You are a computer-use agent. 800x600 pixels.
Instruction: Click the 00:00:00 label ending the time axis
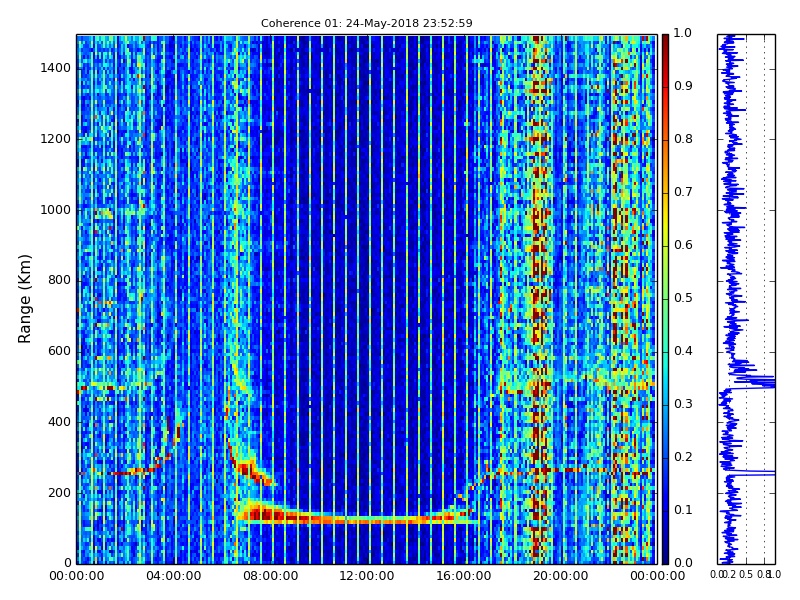(658, 576)
